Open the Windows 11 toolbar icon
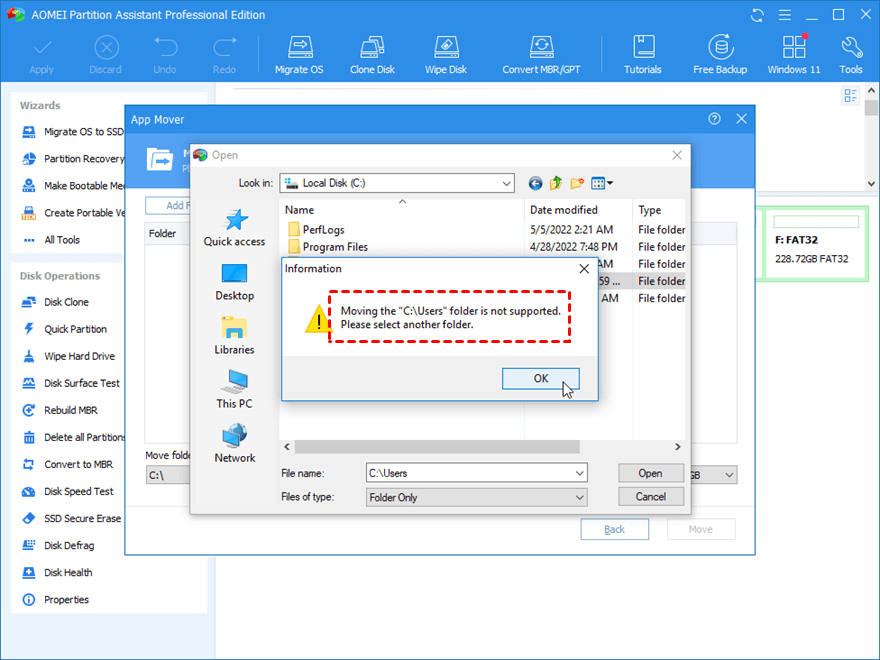The height and width of the screenshot is (660, 880). point(794,55)
